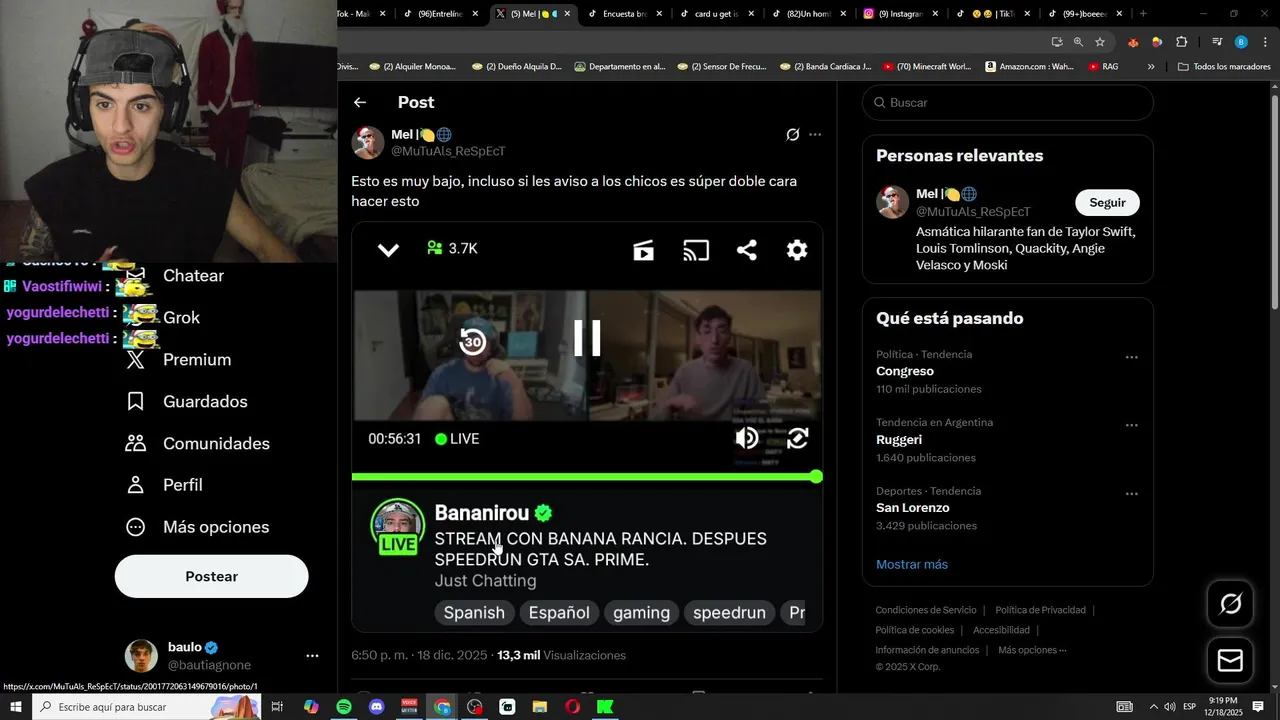Screen dimensions: 1280x720
Task: Open Amazon.com bookmark
Action: 1029,67
